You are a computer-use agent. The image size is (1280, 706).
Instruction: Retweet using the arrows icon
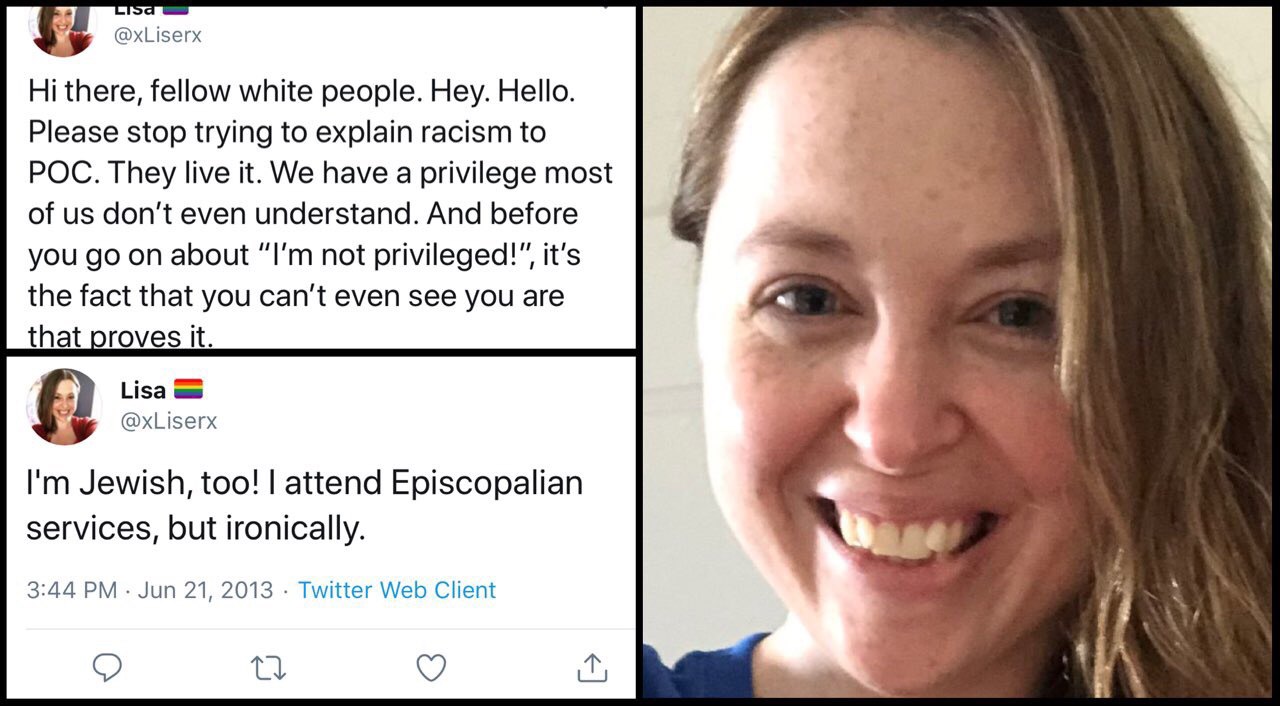coord(268,668)
